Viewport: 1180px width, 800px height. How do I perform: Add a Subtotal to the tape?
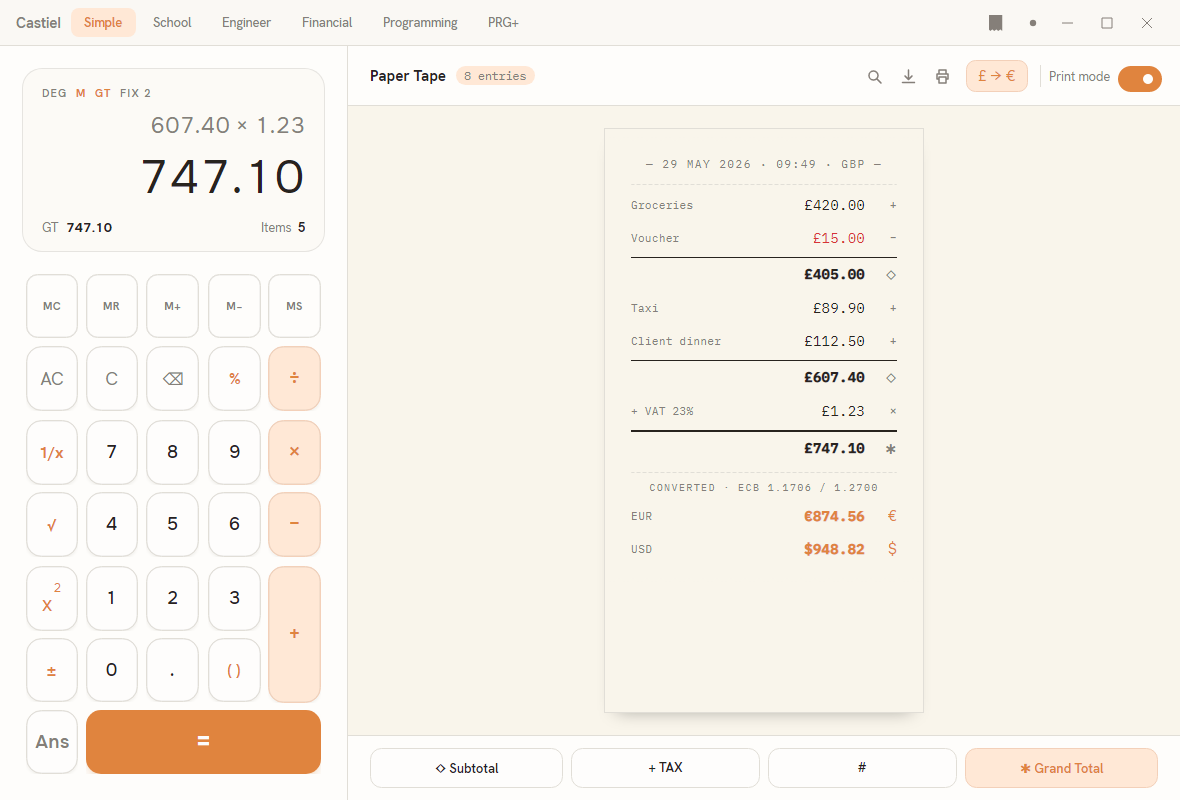[467, 768]
